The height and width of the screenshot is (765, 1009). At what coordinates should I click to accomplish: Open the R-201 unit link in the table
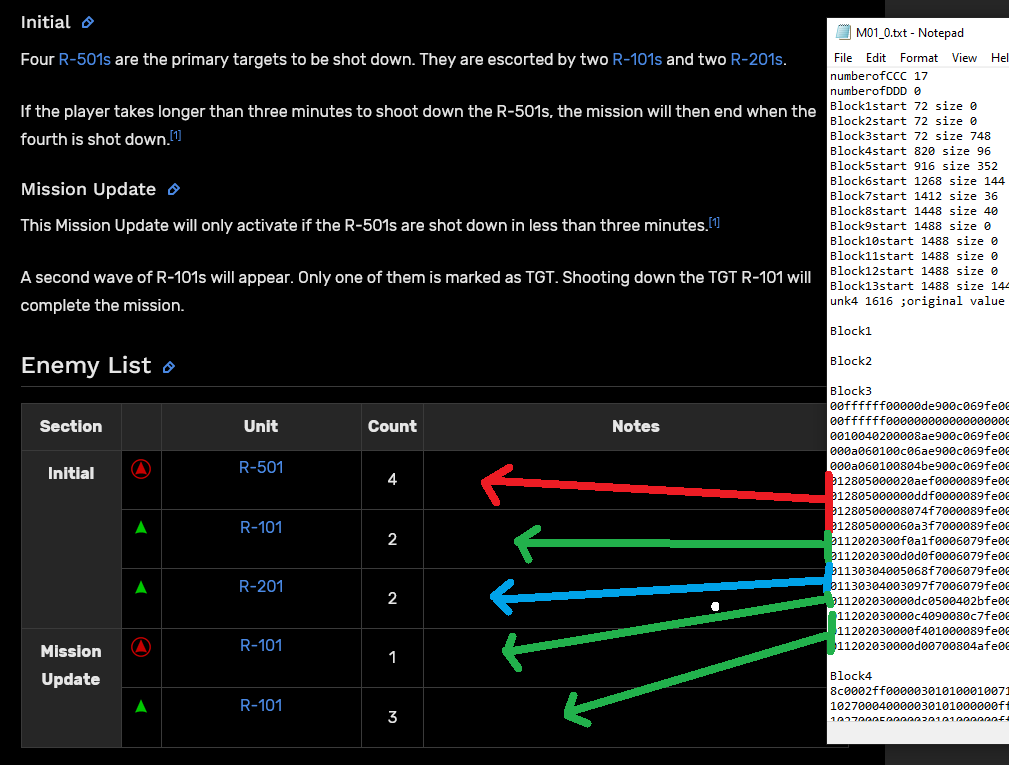[261, 586]
